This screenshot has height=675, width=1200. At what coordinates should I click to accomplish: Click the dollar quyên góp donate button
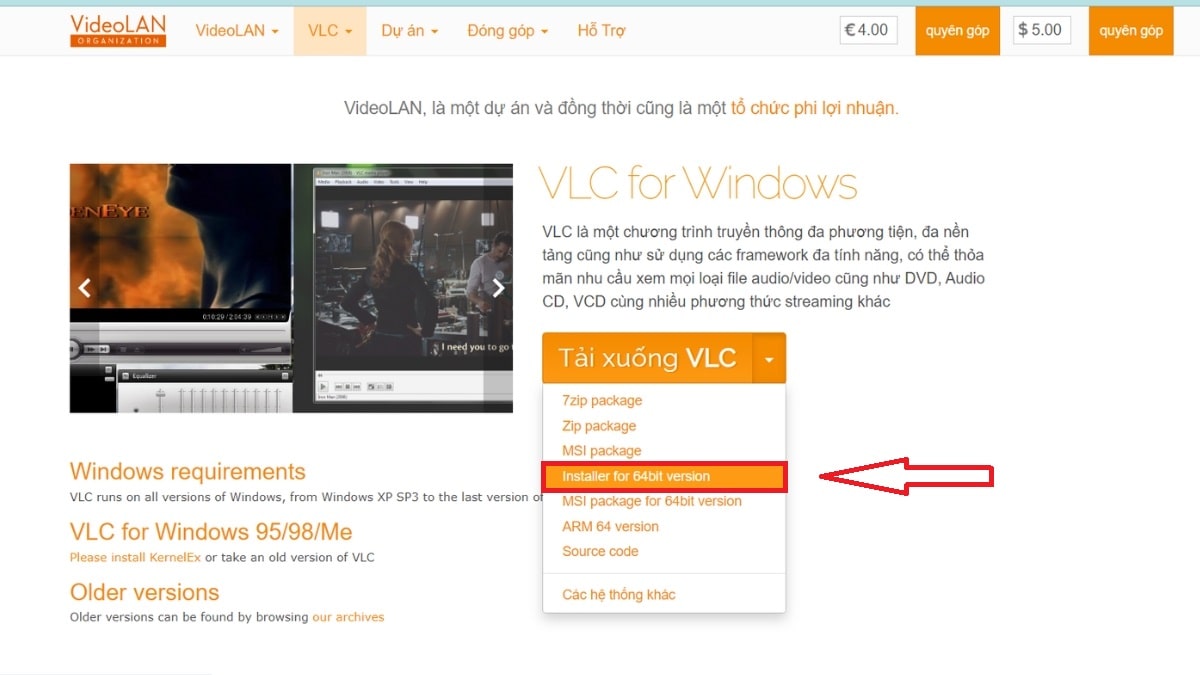tap(1130, 30)
